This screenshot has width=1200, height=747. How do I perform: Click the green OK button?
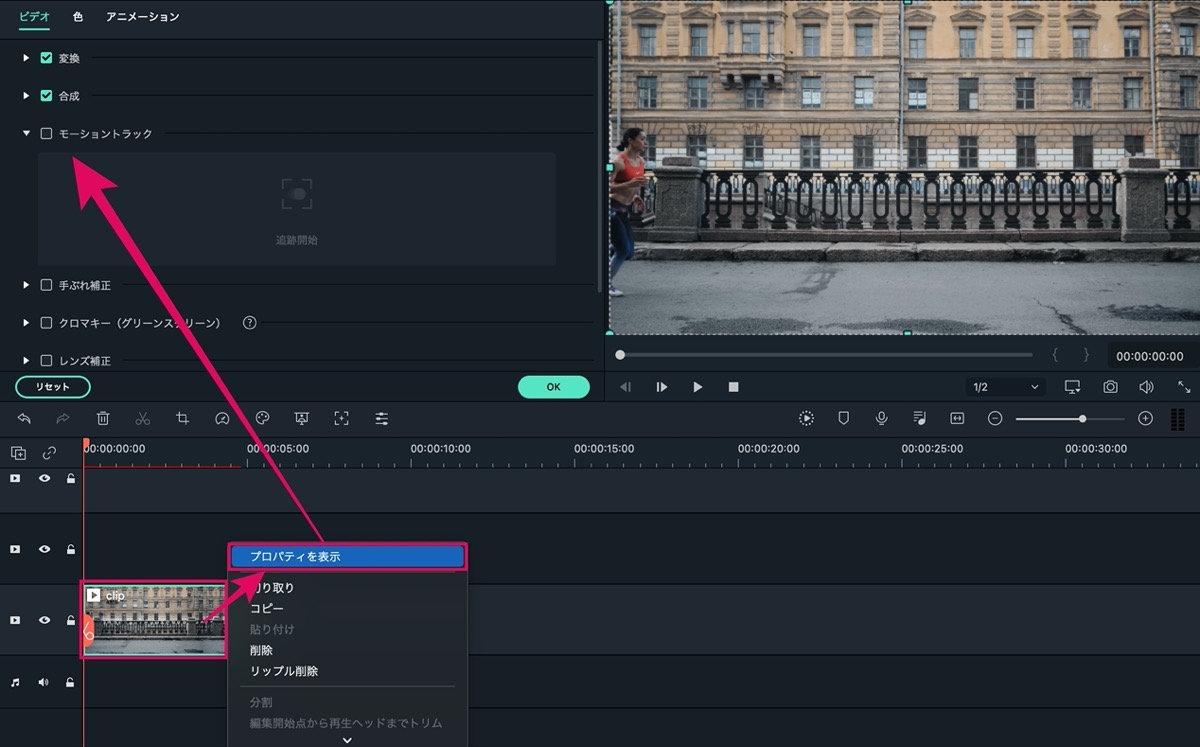pos(553,387)
